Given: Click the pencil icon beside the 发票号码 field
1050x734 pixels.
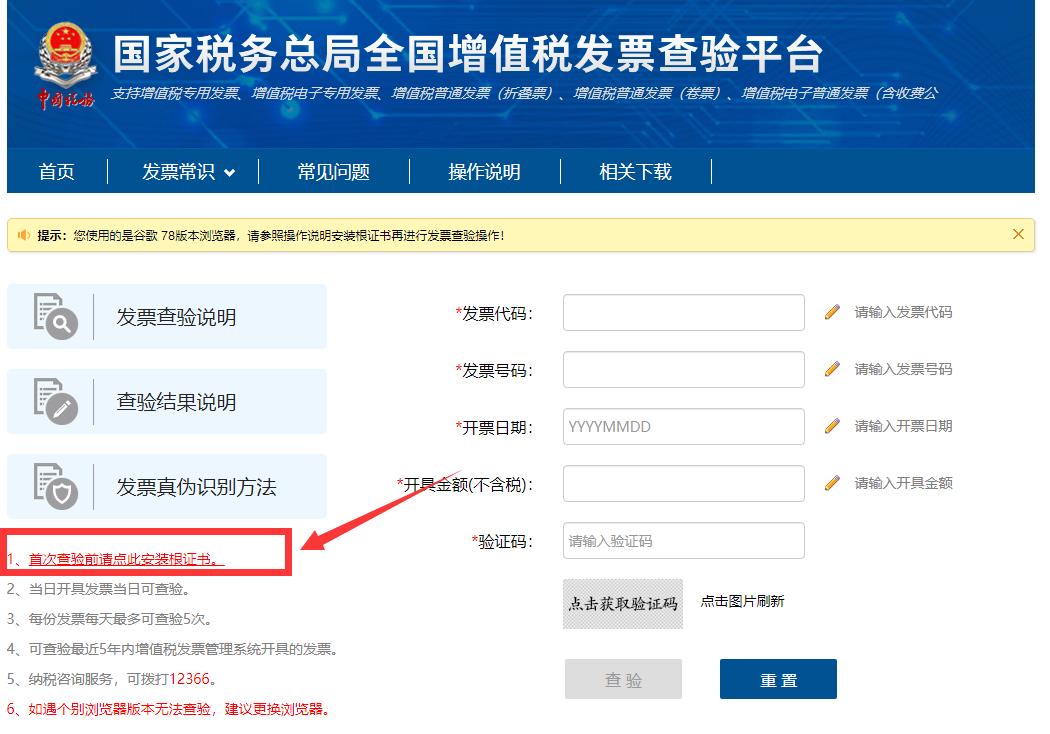Looking at the screenshot, I should coord(831,369).
